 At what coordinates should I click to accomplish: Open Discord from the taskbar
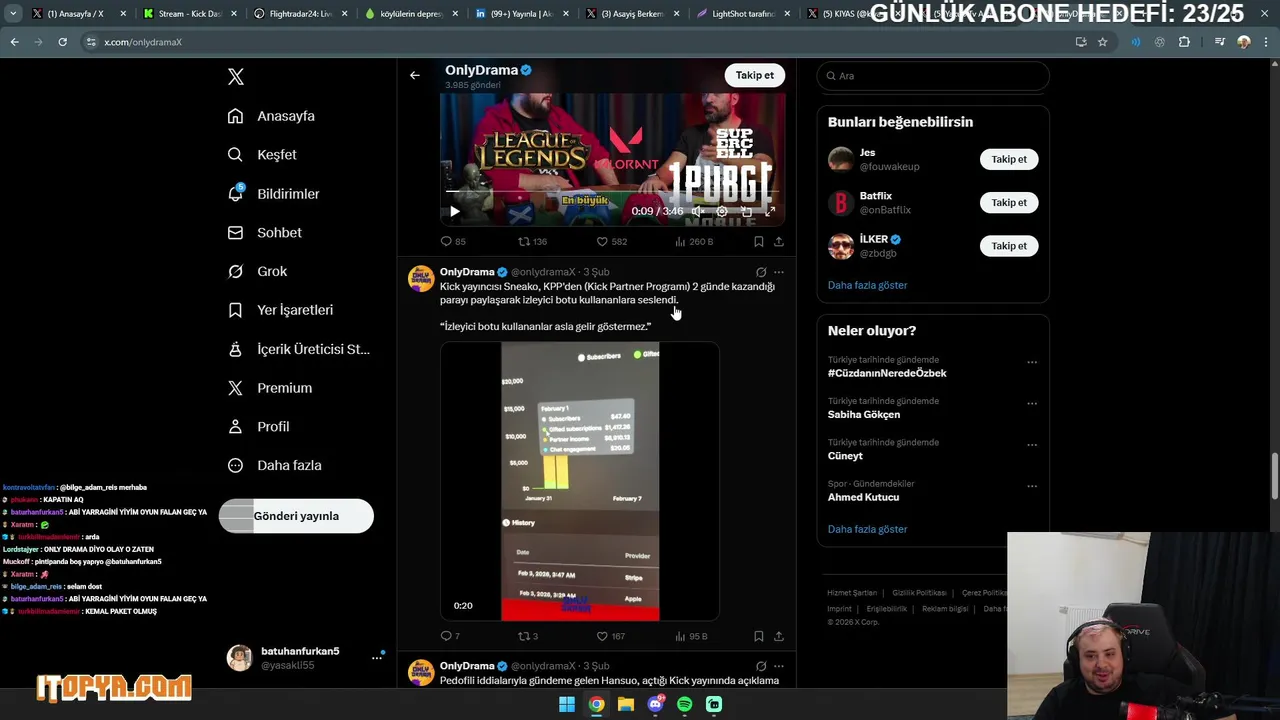pyautogui.click(x=655, y=704)
